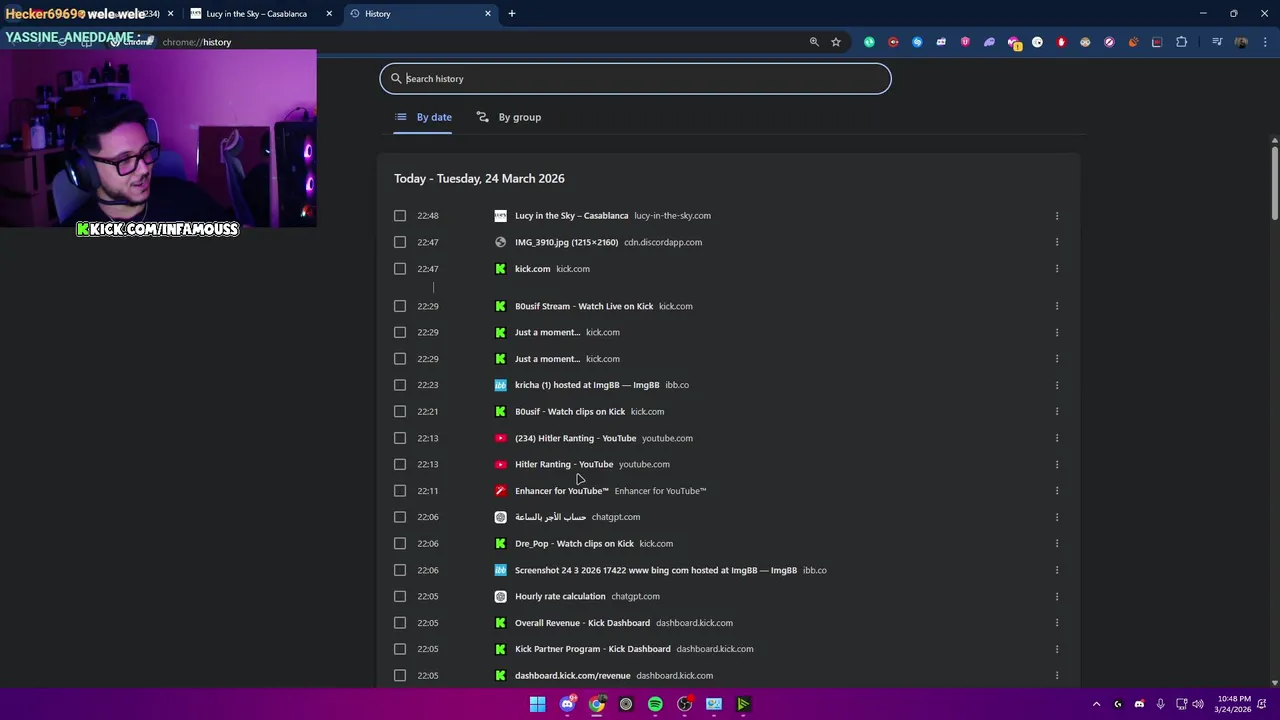Viewport: 1280px width, 720px height.
Task: Show hidden system tray icons
Action: coord(1096,704)
